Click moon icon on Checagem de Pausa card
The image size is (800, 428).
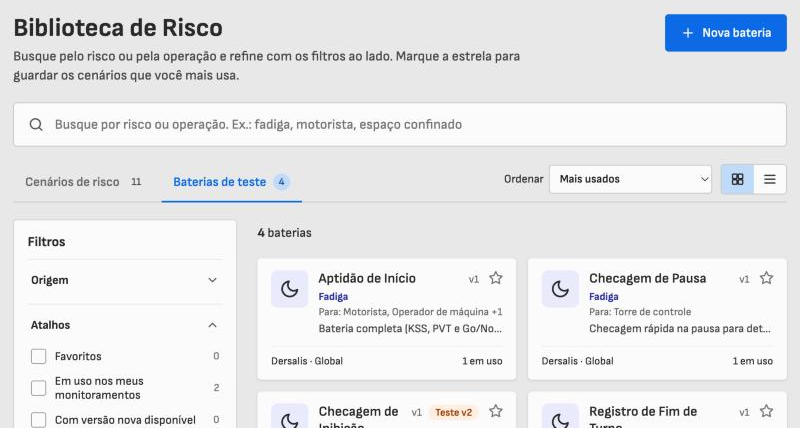click(560, 289)
